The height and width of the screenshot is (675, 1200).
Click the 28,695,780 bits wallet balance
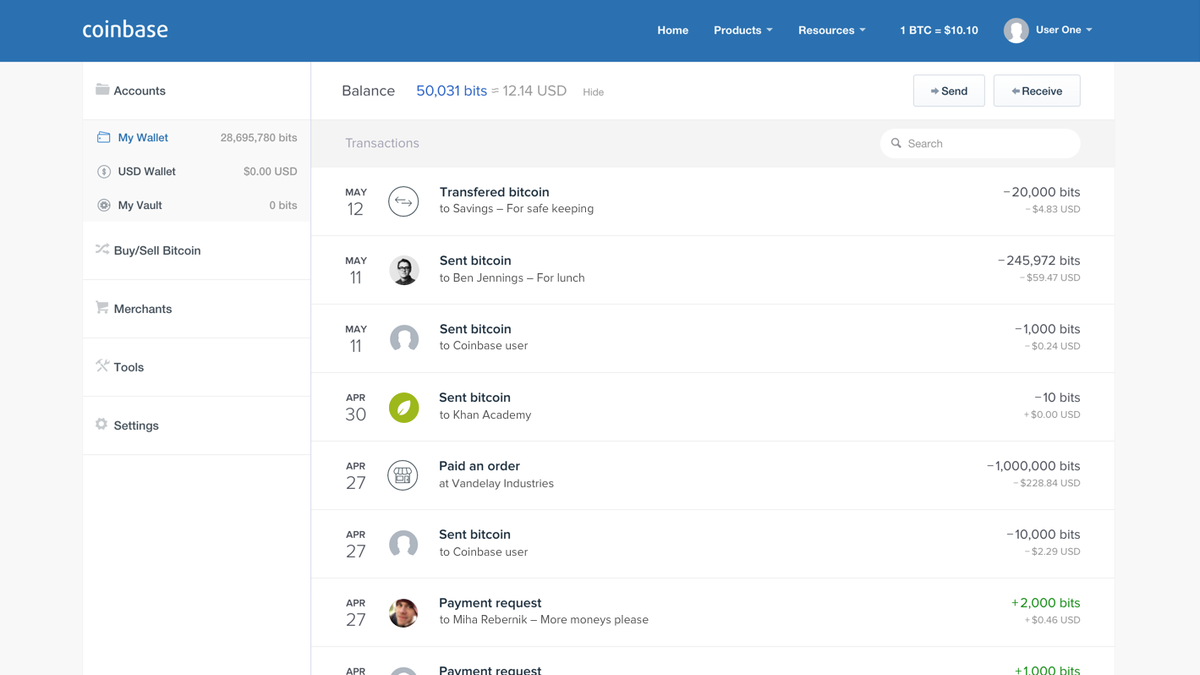[259, 138]
